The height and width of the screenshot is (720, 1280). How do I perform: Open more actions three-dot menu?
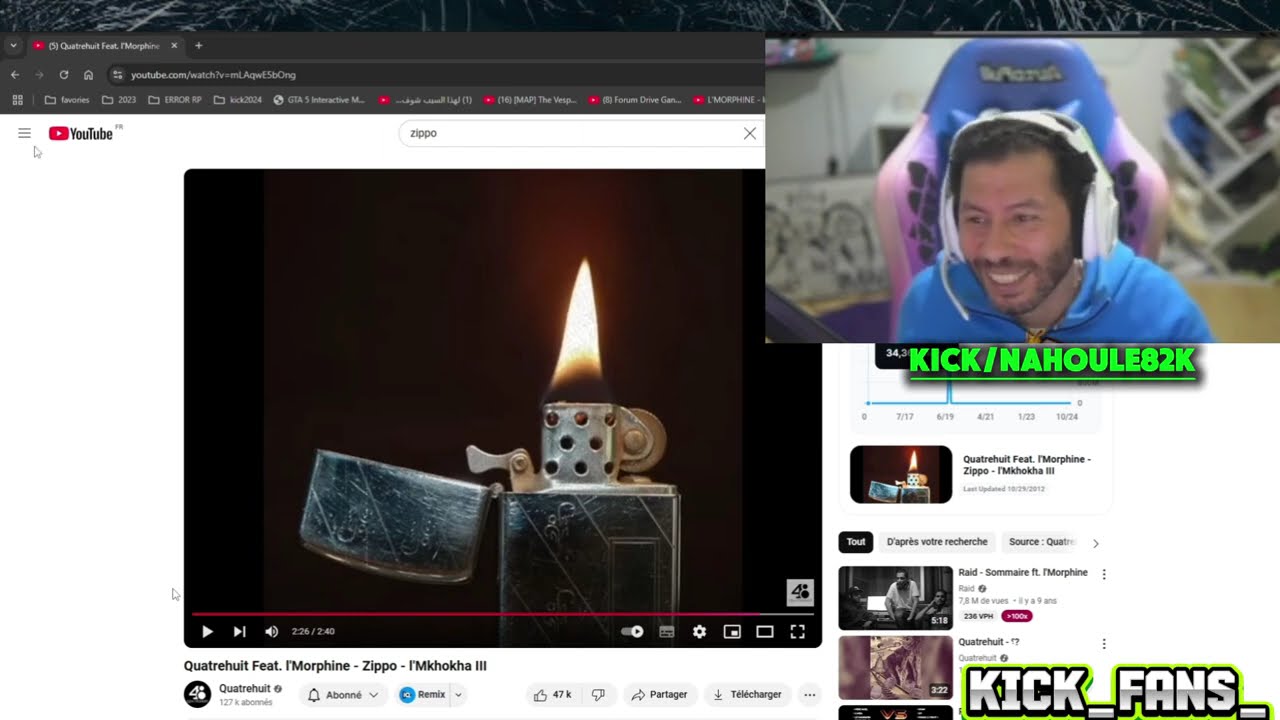click(809, 695)
